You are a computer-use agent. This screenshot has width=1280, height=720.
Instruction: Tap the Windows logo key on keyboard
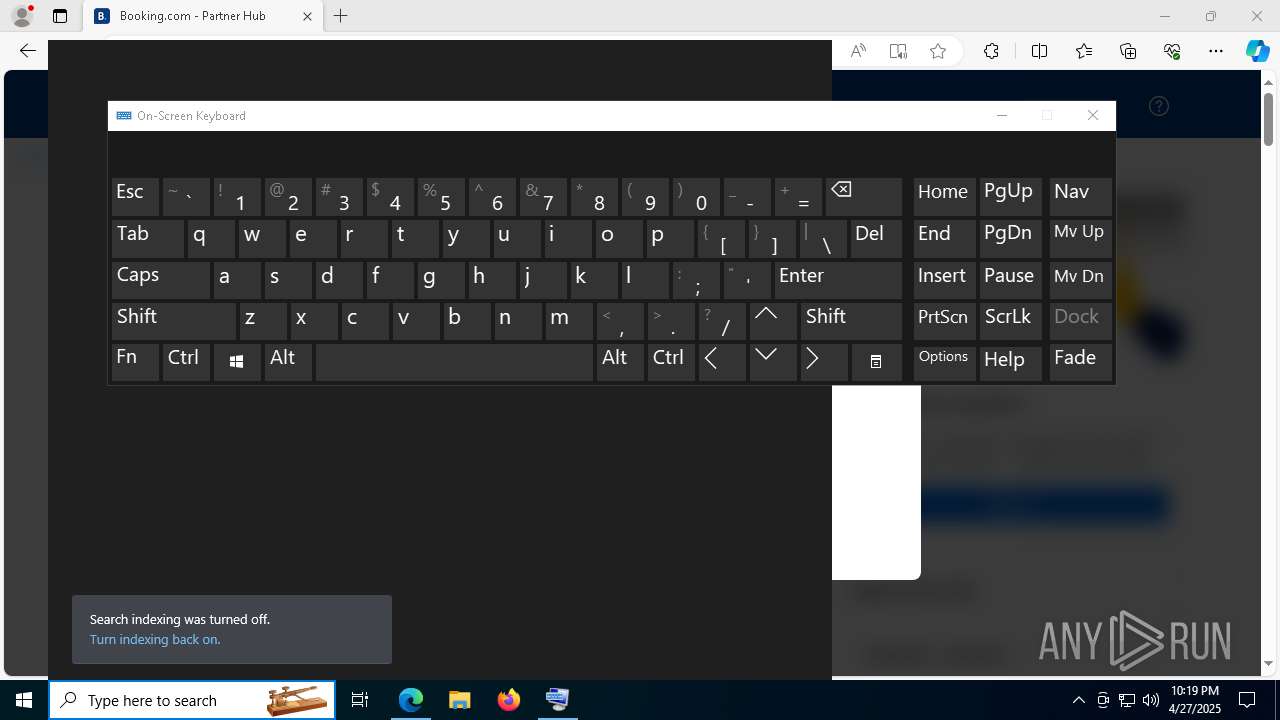coord(237,362)
